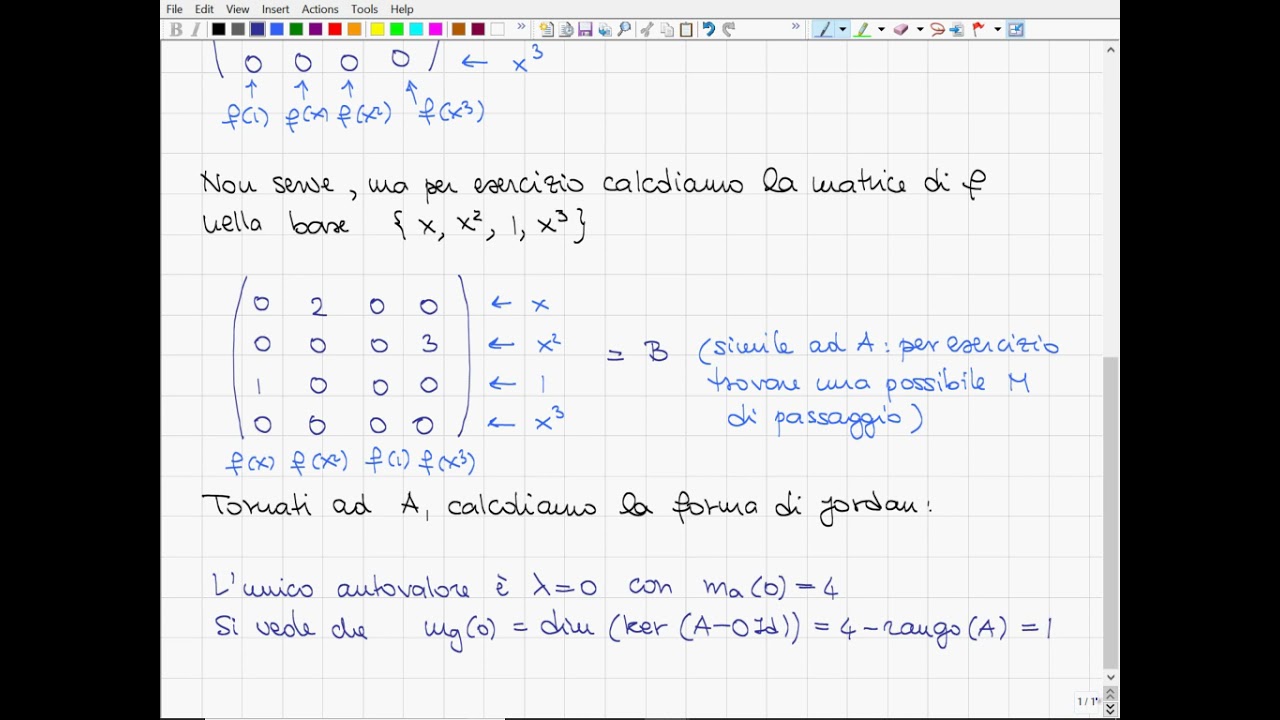
Task: Select the bright green ink color
Action: 397,29
